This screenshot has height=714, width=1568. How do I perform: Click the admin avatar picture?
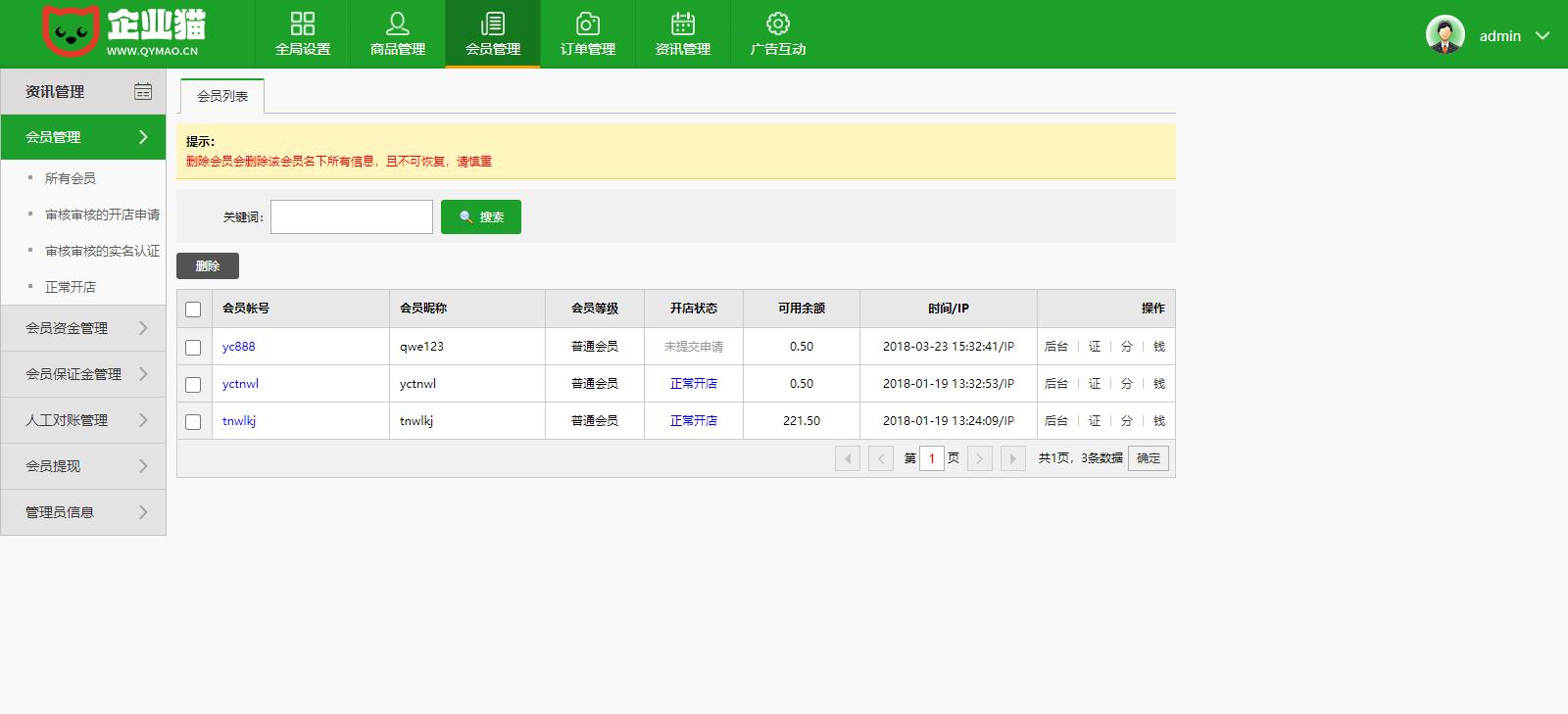[x=1445, y=35]
